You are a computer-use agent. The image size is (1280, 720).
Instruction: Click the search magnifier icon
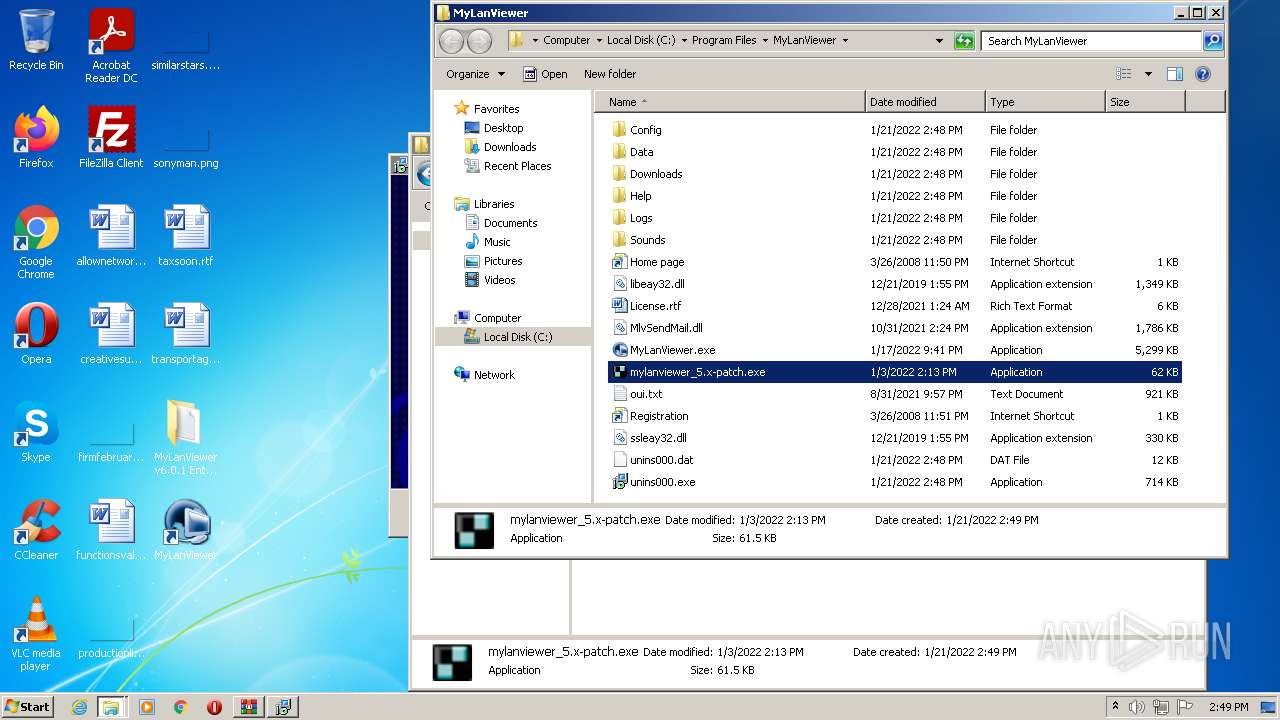click(1213, 41)
